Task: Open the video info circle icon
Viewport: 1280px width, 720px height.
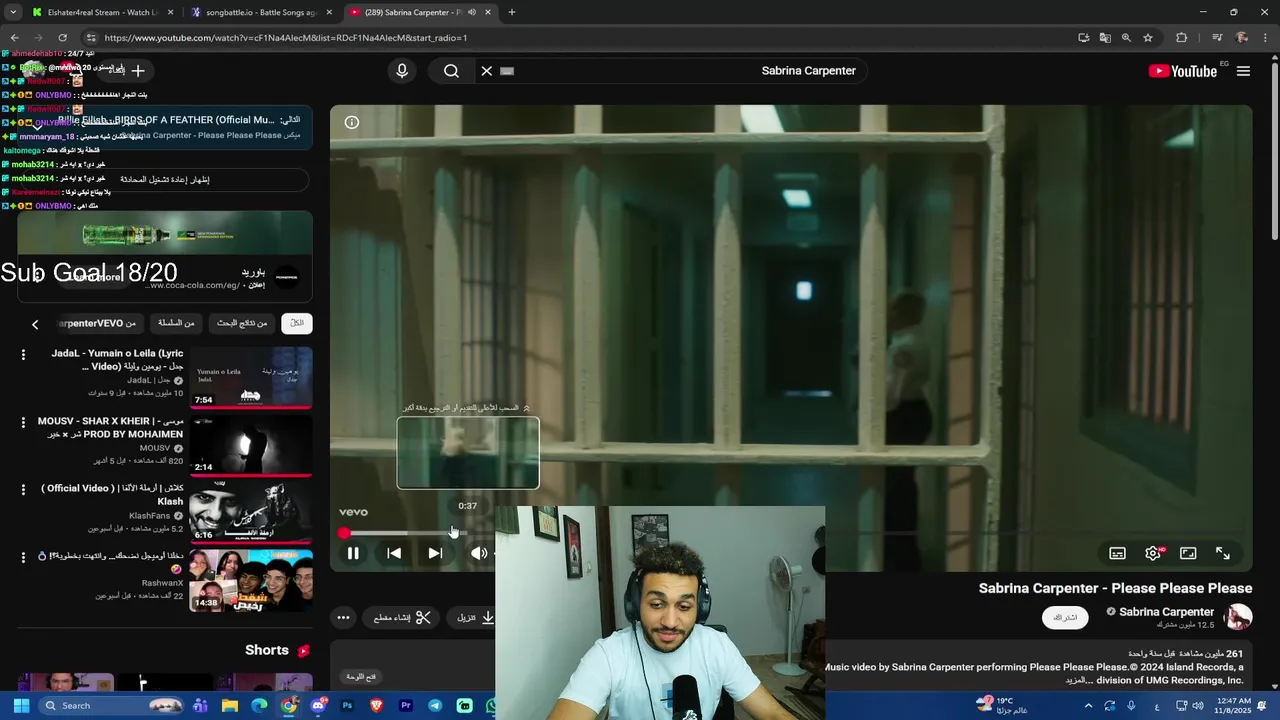Action: [352, 122]
